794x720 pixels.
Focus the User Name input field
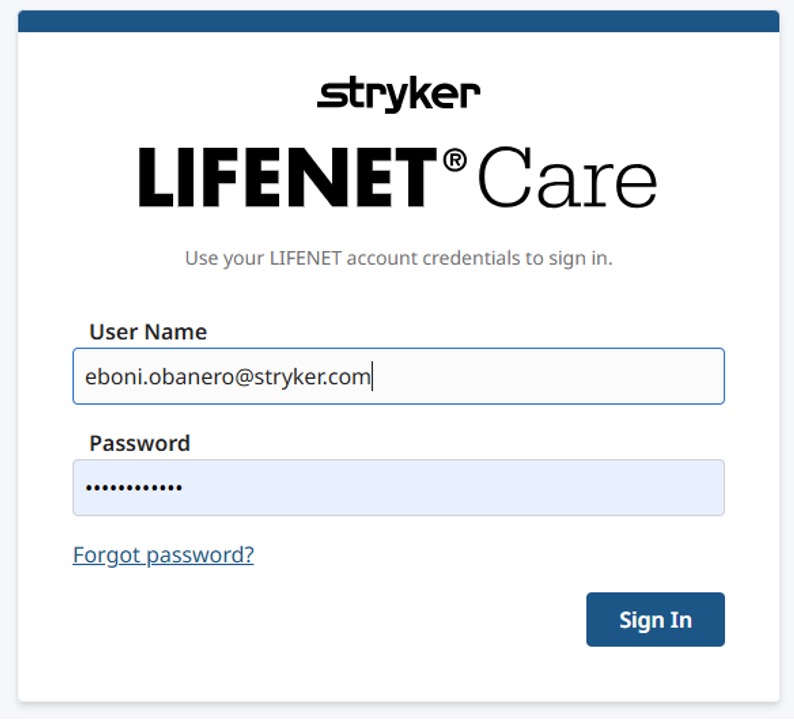(x=399, y=376)
